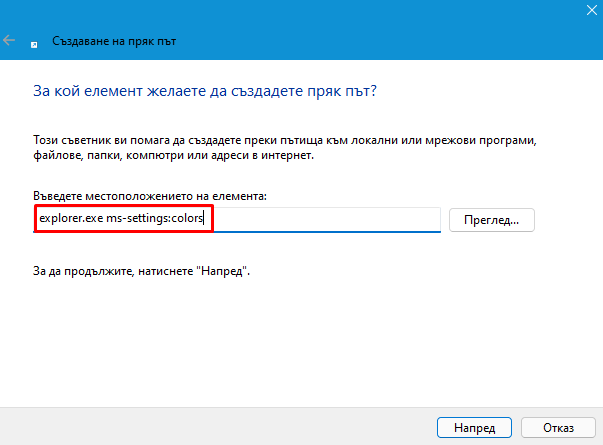Viewport: 603px width, 445px height.
Task: Click the element location input field
Action: [237, 219]
